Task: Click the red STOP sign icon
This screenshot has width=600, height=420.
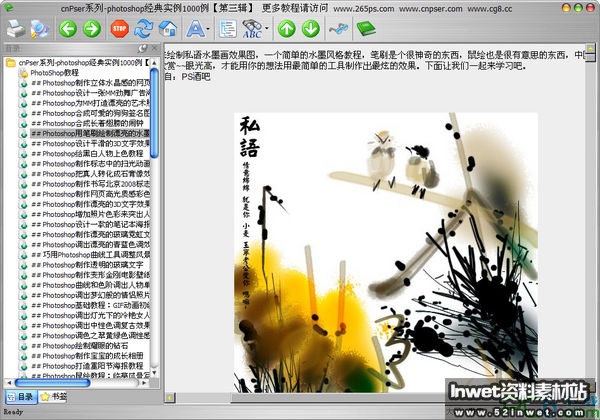Action: pos(120,29)
